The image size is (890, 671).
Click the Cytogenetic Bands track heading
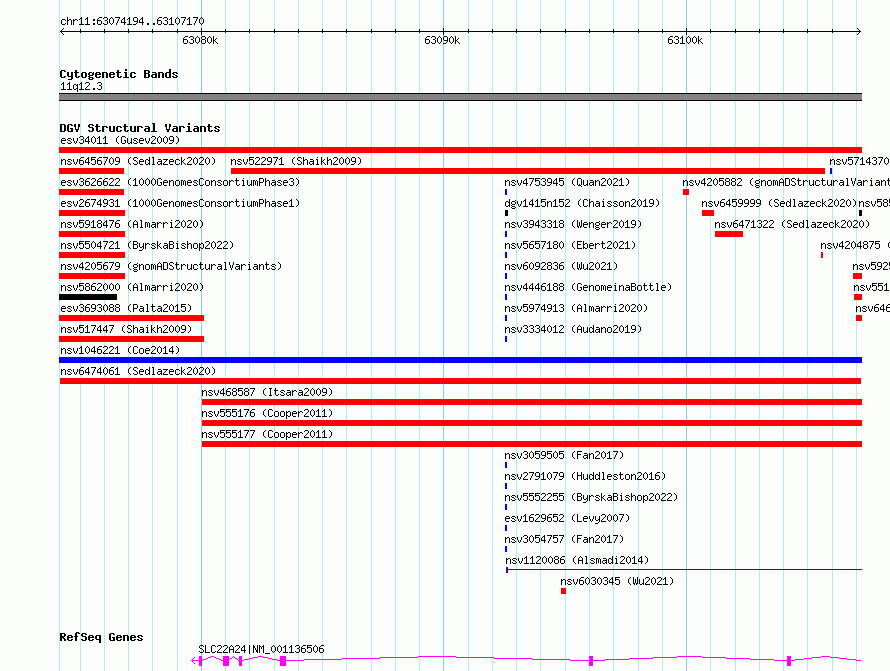119,74
